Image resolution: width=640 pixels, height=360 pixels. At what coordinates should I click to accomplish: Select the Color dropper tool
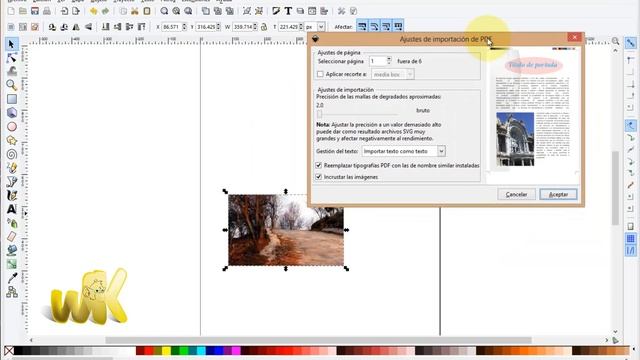(11, 278)
